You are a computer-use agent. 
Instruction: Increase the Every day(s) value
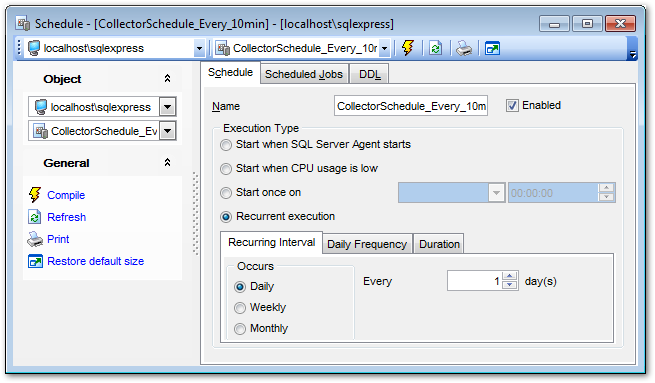(509, 276)
